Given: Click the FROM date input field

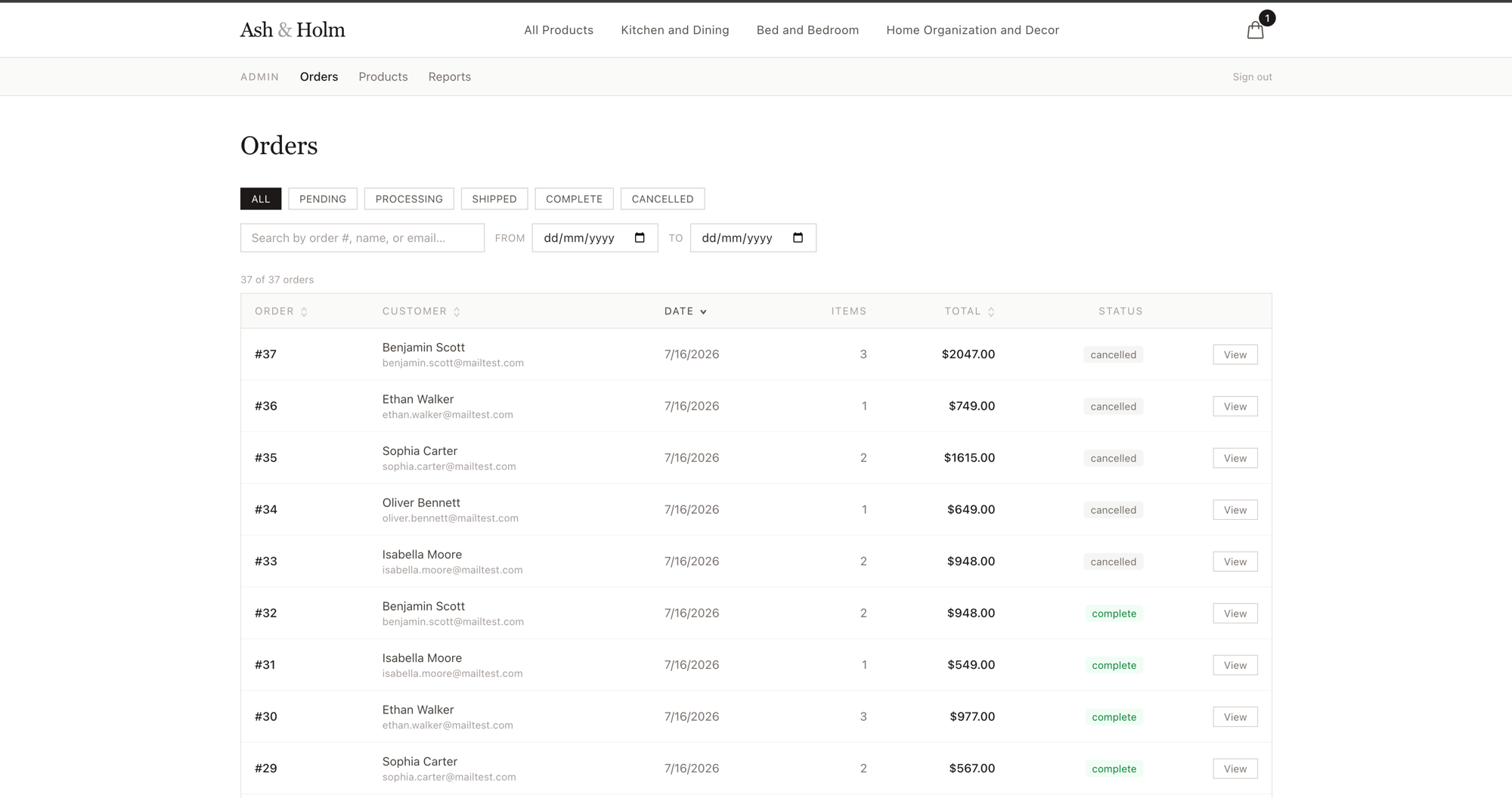Looking at the screenshot, I should click(595, 237).
